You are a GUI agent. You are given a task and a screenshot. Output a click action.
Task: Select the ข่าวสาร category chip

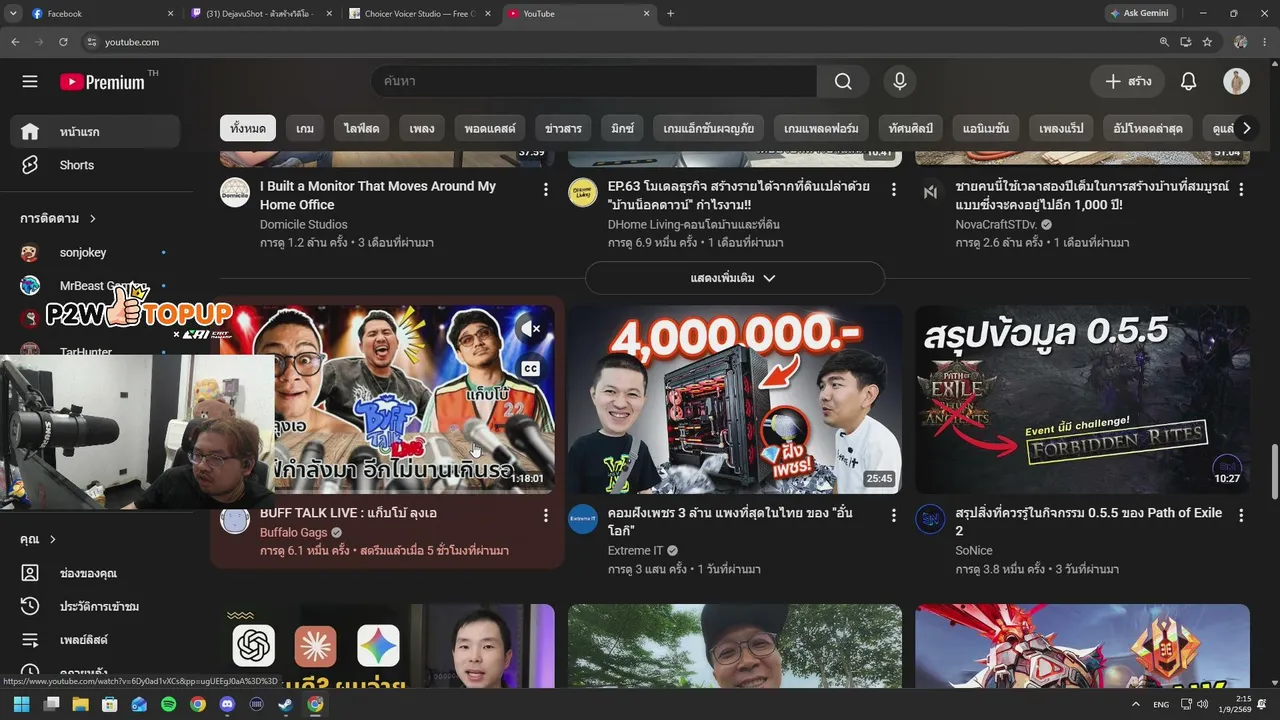coord(563,129)
